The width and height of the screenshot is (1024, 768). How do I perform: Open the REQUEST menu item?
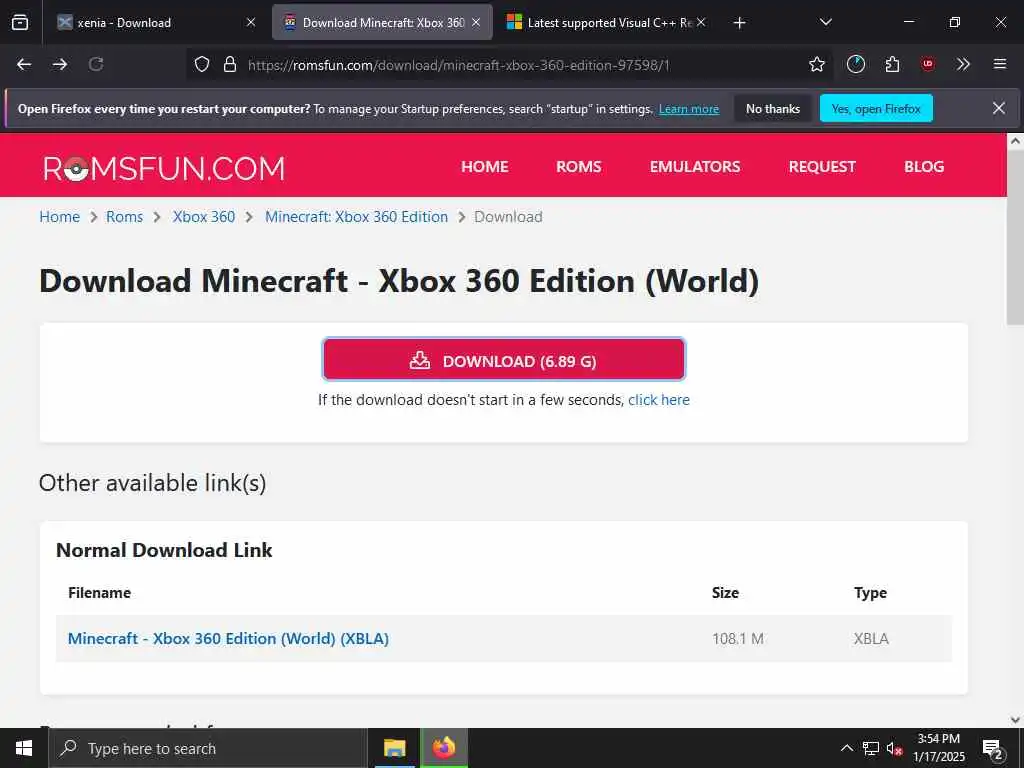[822, 167]
